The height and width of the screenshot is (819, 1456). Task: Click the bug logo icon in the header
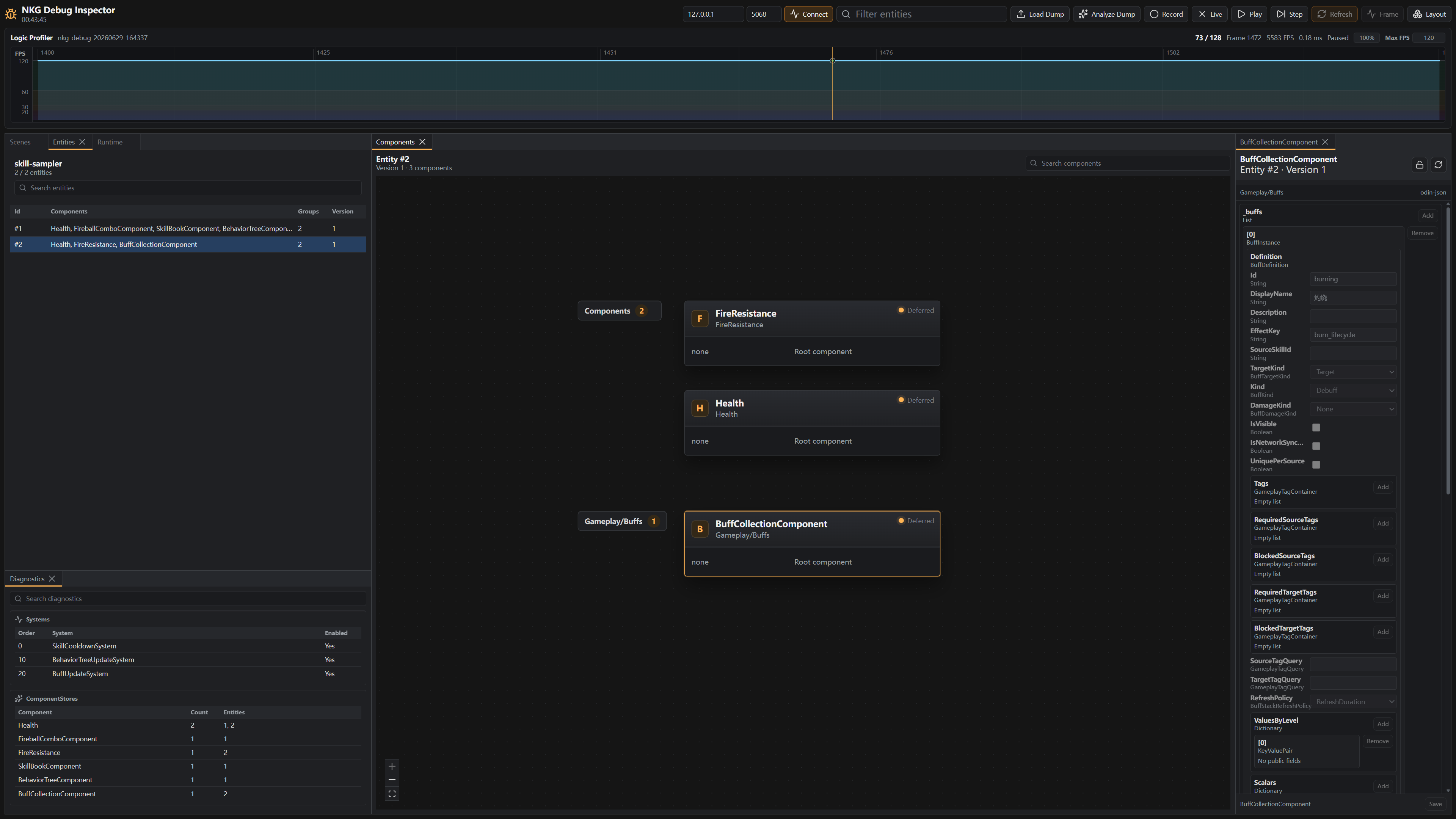(x=10, y=14)
